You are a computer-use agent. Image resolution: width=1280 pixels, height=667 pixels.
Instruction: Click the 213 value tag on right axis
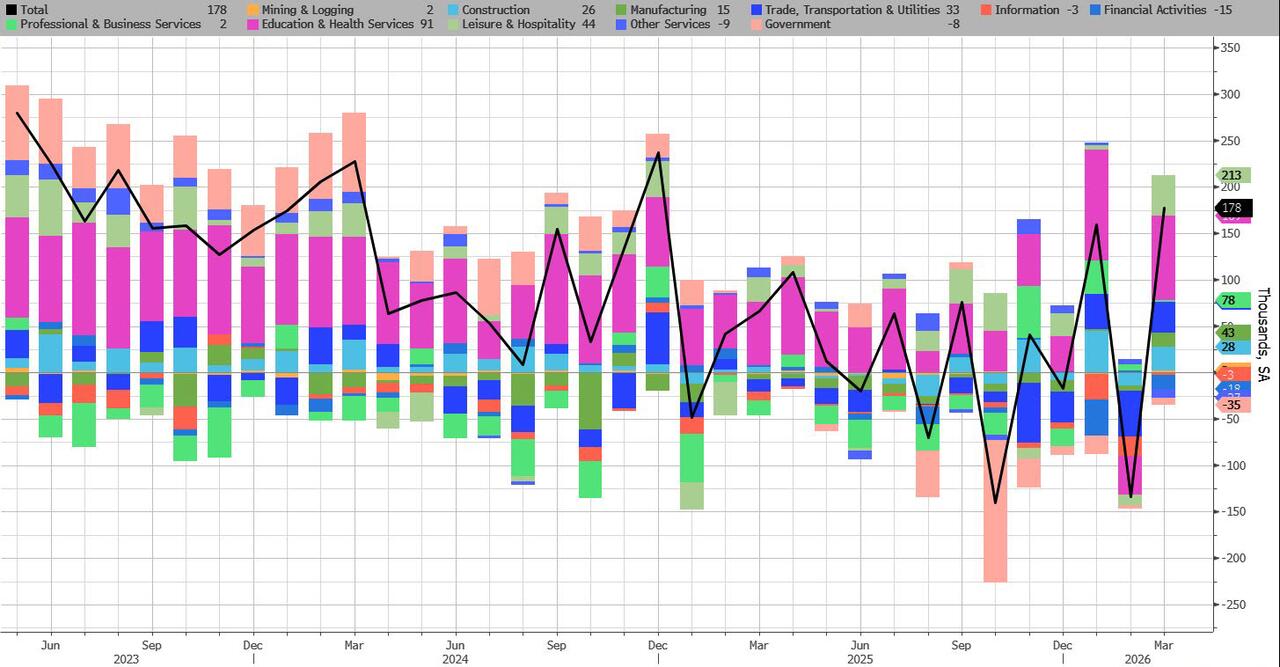pyautogui.click(x=1230, y=176)
